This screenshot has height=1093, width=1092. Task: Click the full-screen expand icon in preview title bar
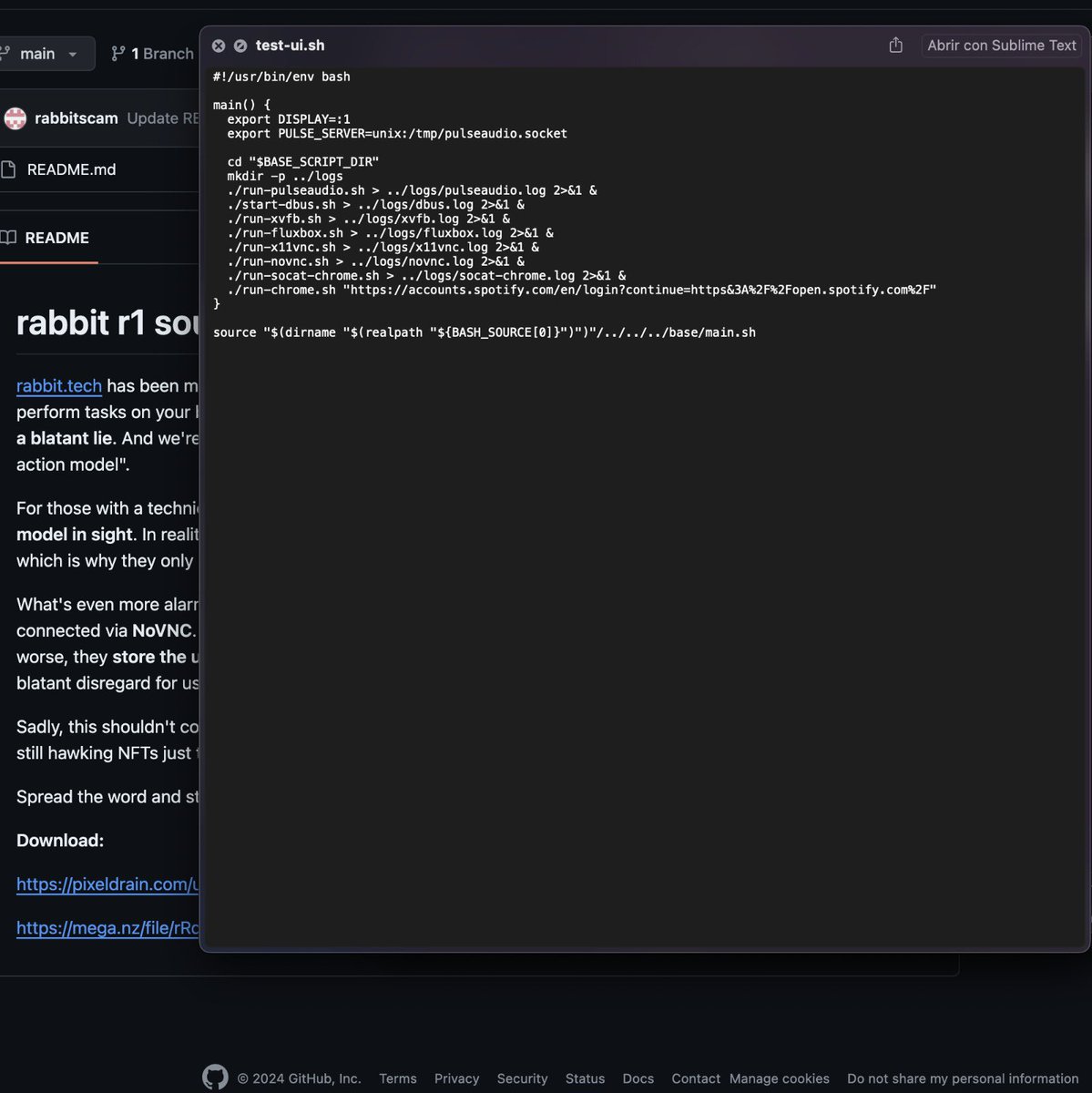point(240,46)
